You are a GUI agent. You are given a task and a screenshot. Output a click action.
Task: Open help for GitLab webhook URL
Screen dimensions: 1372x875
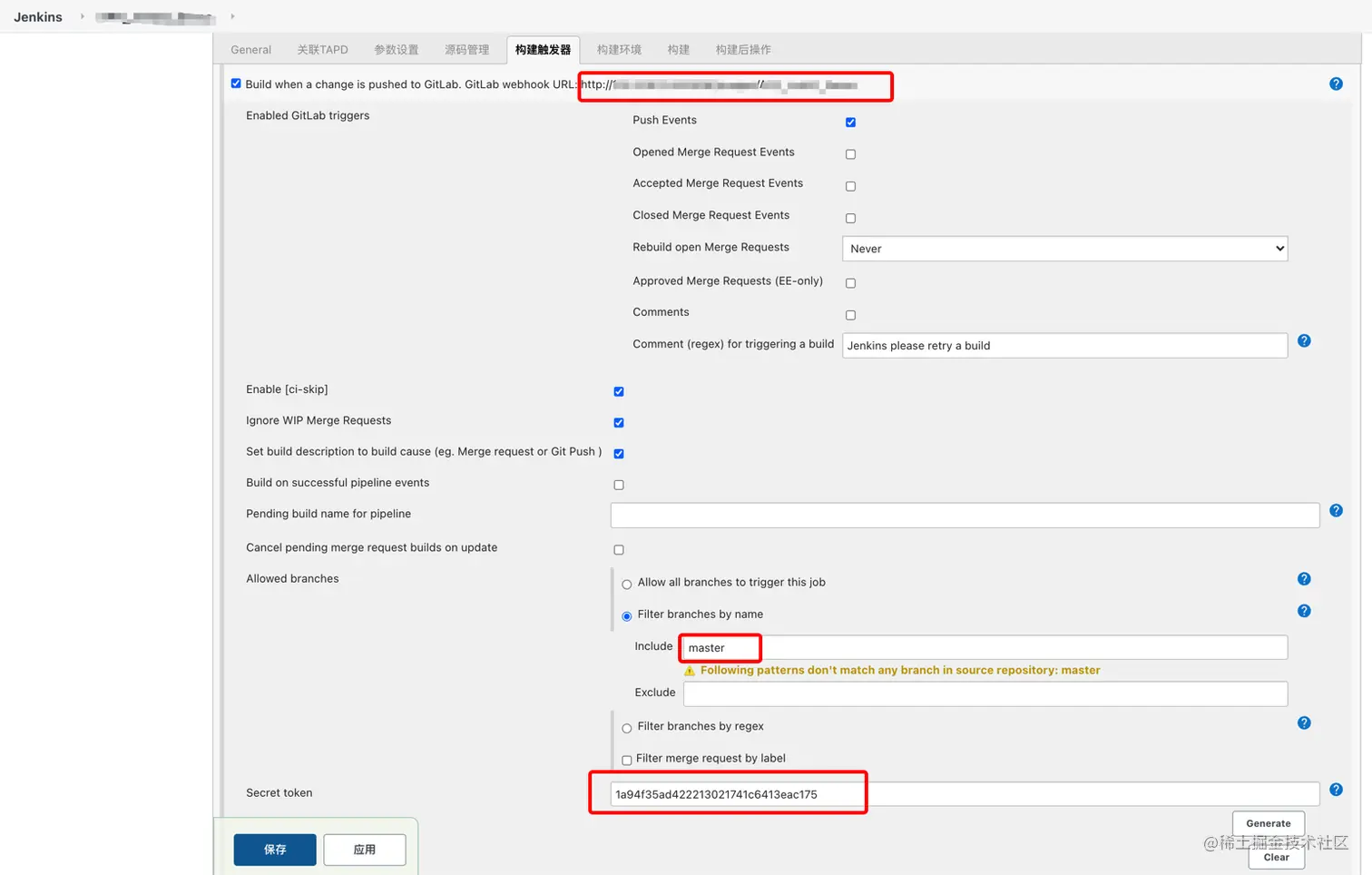click(x=1336, y=84)
